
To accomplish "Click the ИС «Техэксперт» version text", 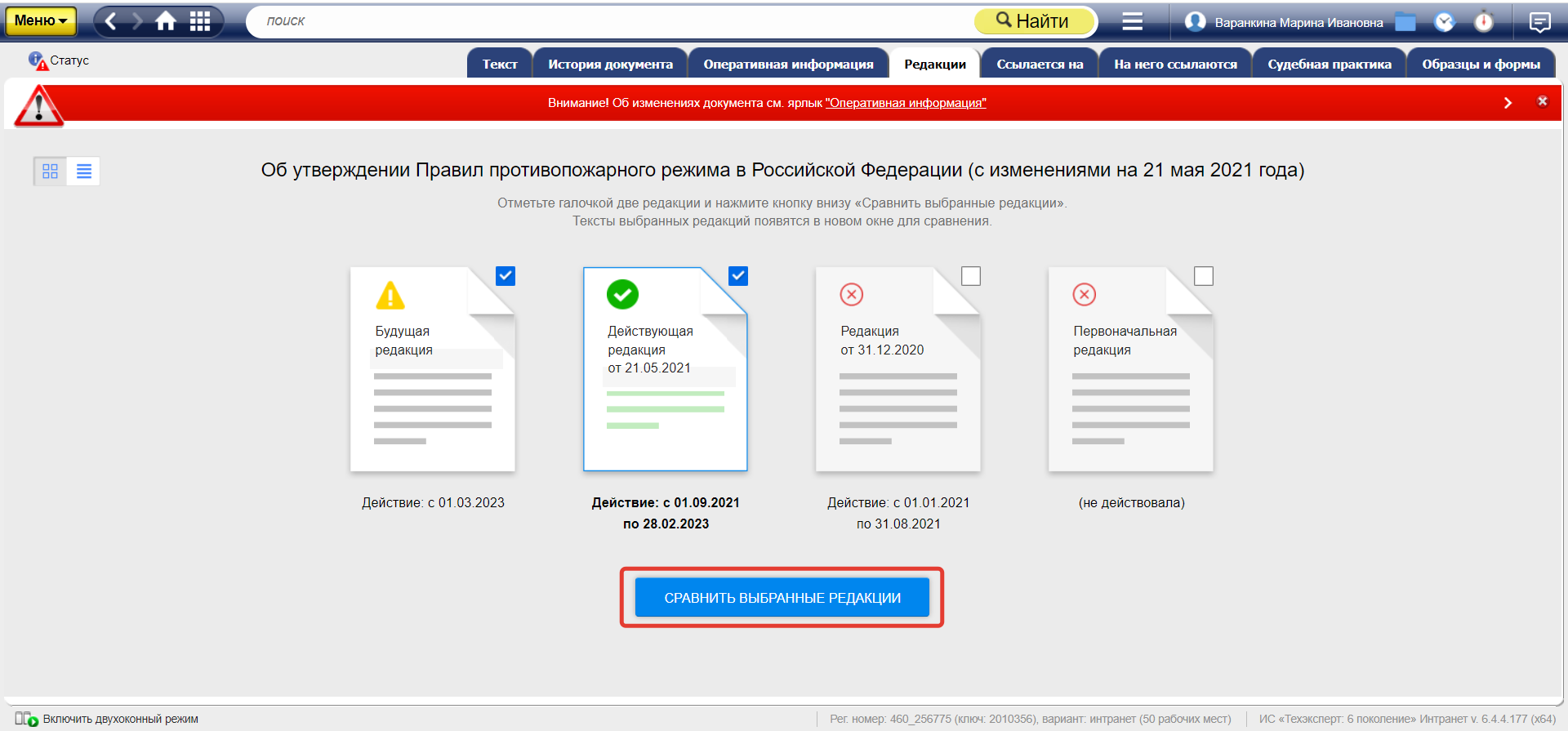I will point(1407,719).
